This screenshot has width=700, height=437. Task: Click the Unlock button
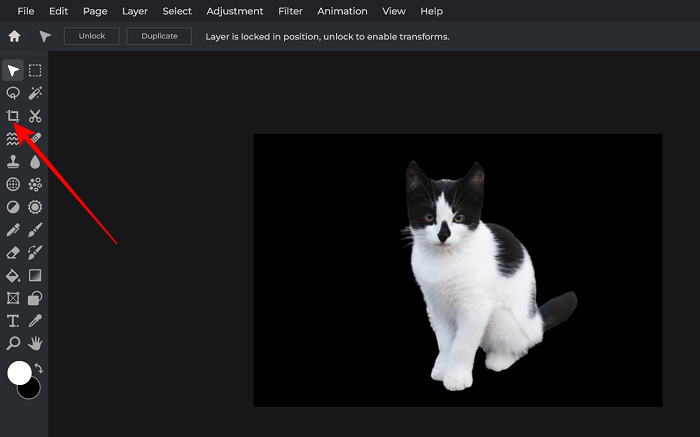(x=91, y=36)
